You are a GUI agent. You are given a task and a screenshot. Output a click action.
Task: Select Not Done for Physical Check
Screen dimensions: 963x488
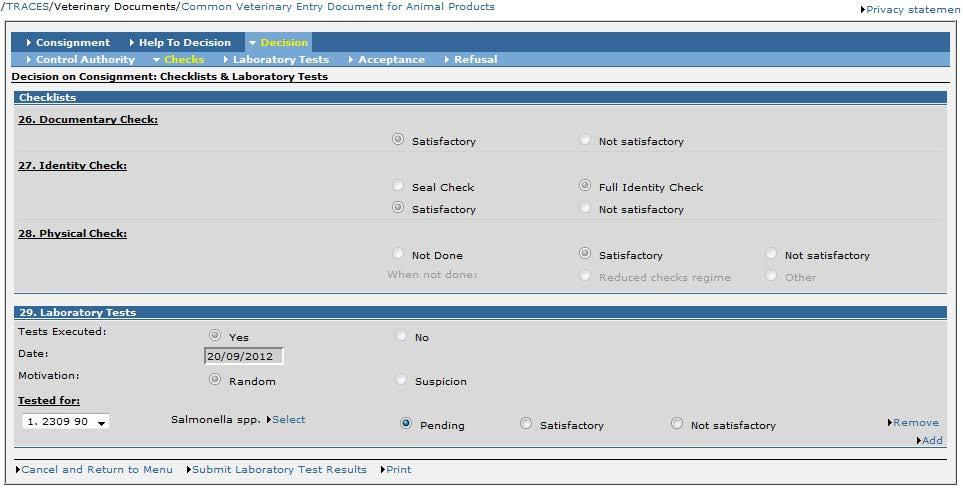point(398,254)
